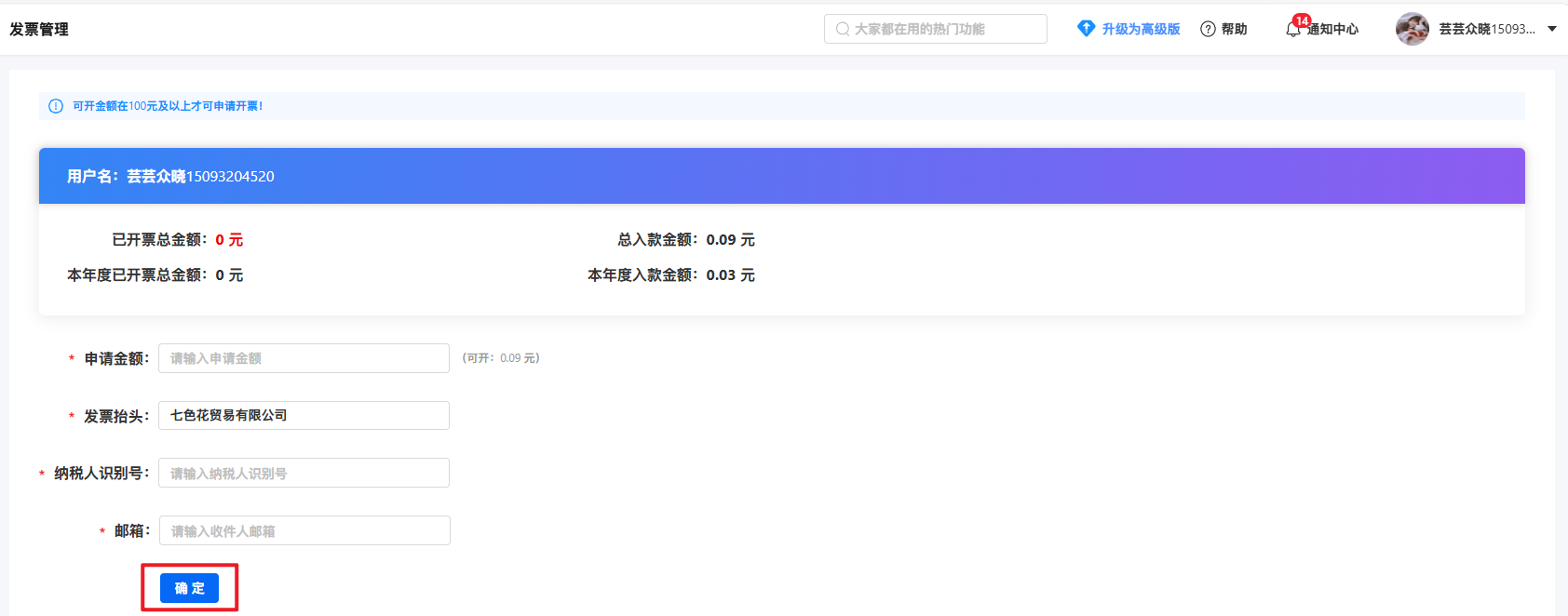This screenshot has width=1568, height=616.
Task: Open the 芸芸众晓 username menu
Action: tap(1486, 29)
